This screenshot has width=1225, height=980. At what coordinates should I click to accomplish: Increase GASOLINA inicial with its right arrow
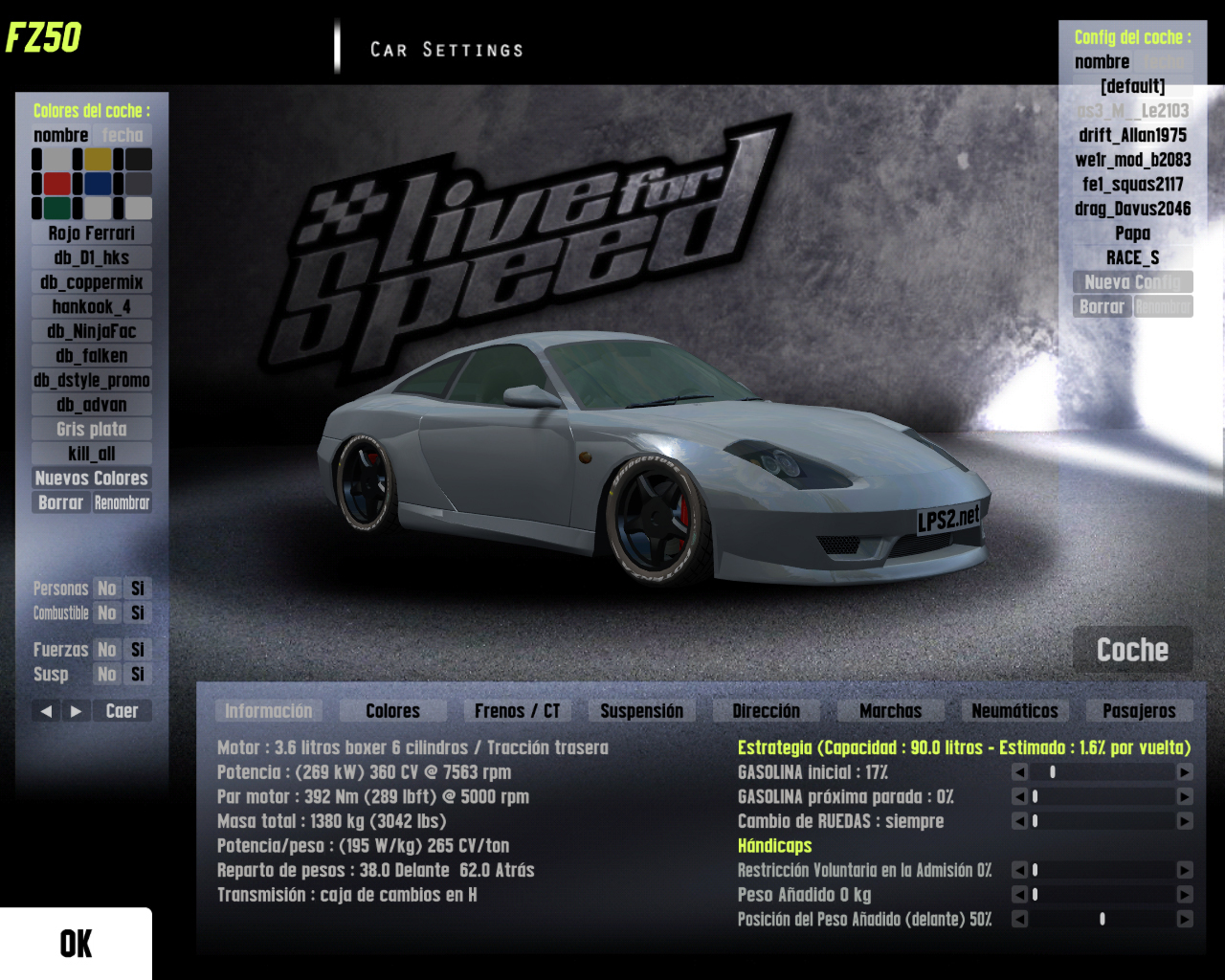pyautogui.click(x=1185, y=772)
